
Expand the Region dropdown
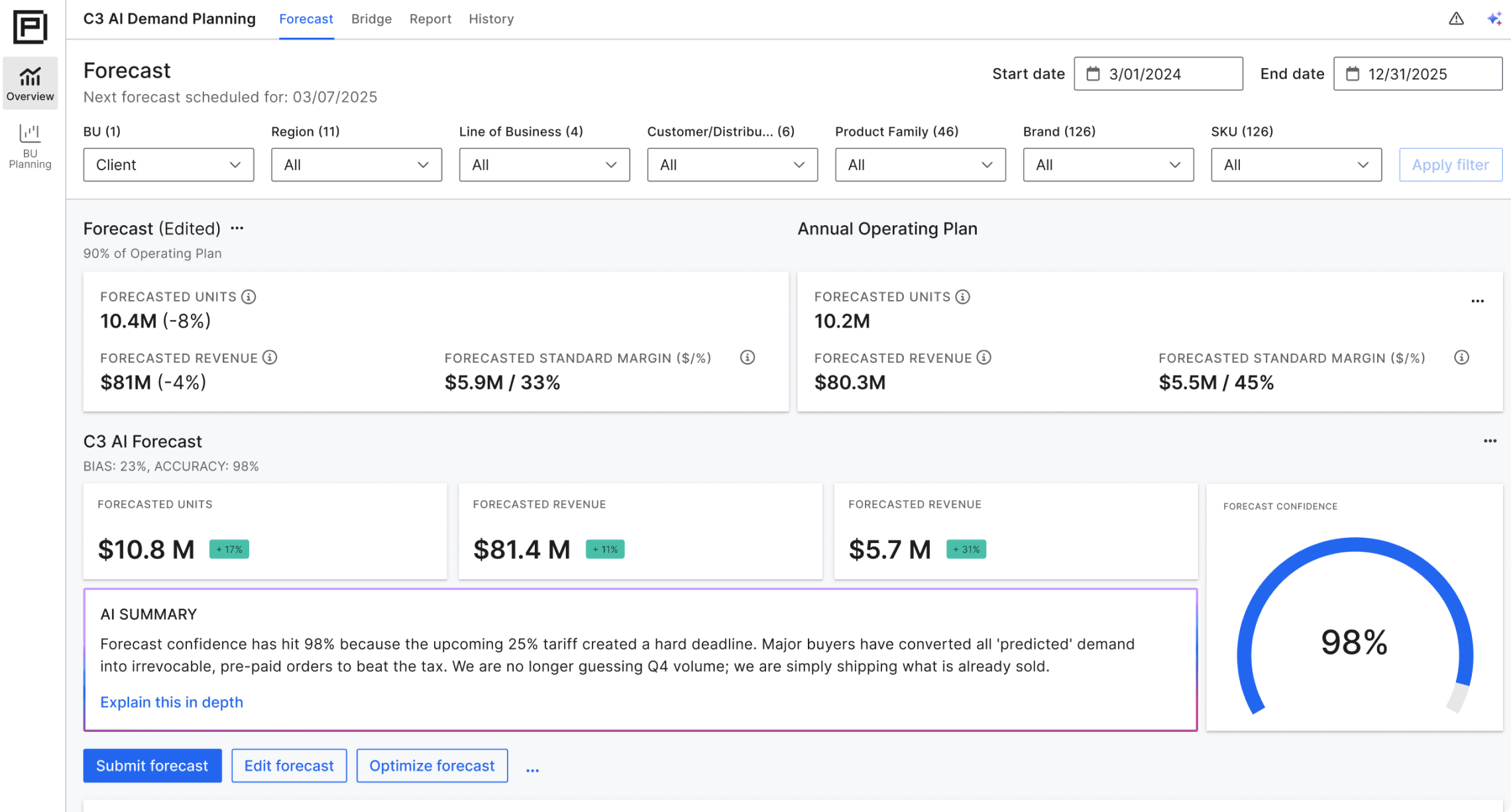pyautogui.click(x=357, y=165)
